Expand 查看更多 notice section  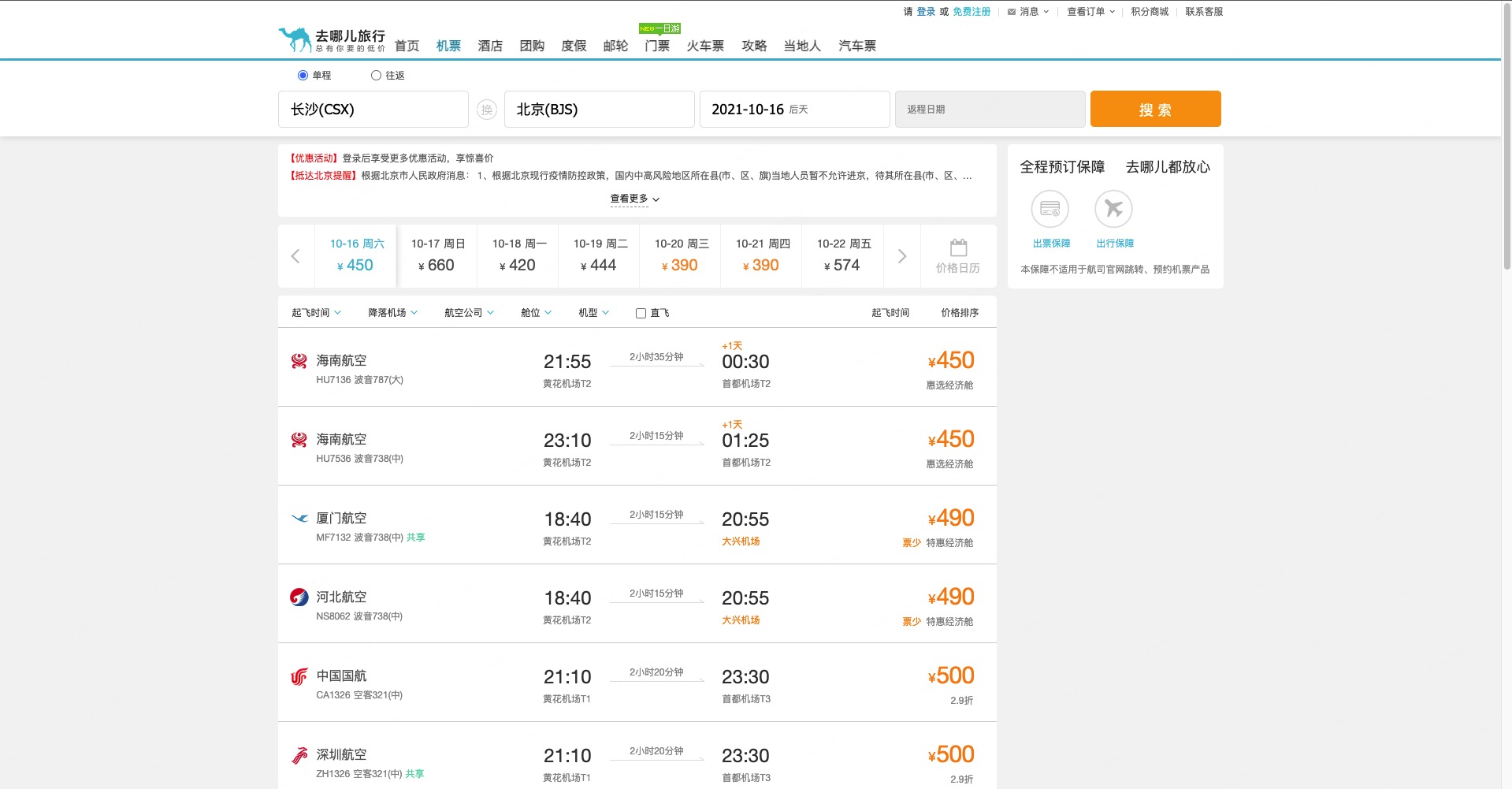pos(634,199)
